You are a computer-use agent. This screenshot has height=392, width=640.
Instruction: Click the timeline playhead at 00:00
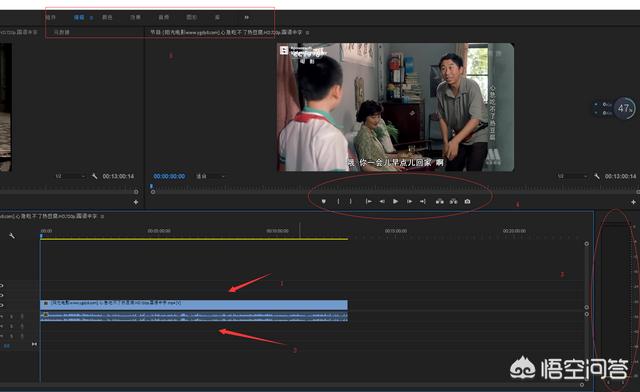(41, 236)
